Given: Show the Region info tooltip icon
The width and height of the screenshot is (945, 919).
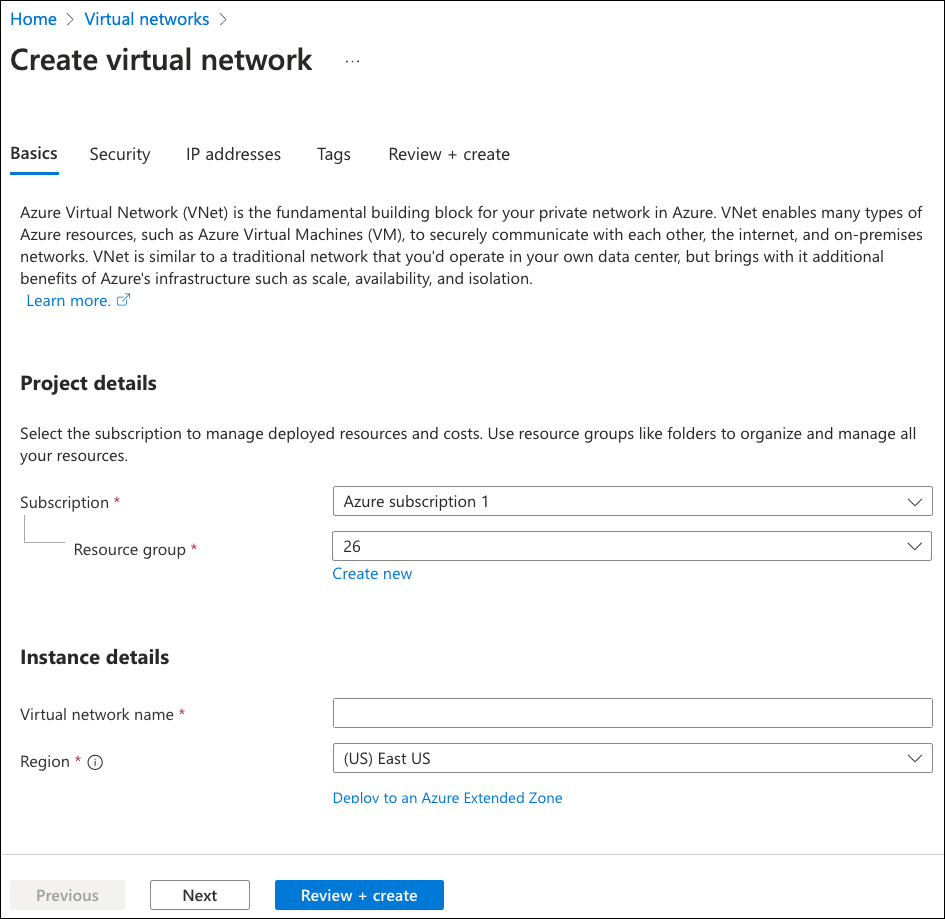Looking at the screenshot, I should [x=96, y=762].
